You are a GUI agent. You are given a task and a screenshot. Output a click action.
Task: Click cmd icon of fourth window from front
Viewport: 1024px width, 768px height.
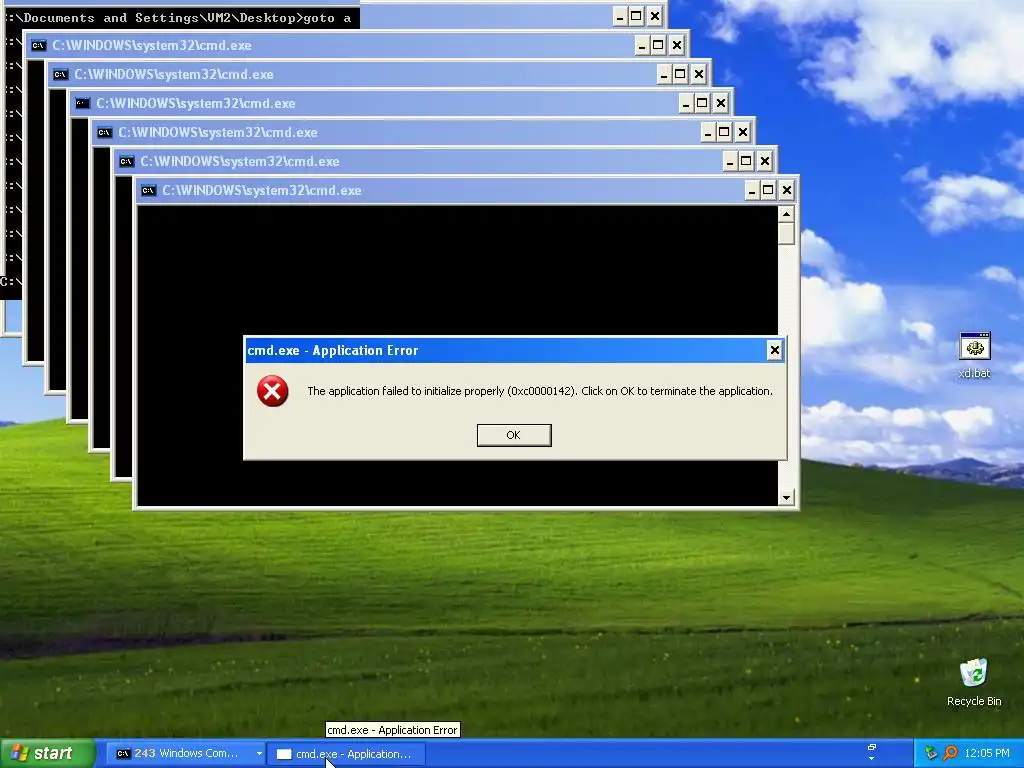(82, 103)
